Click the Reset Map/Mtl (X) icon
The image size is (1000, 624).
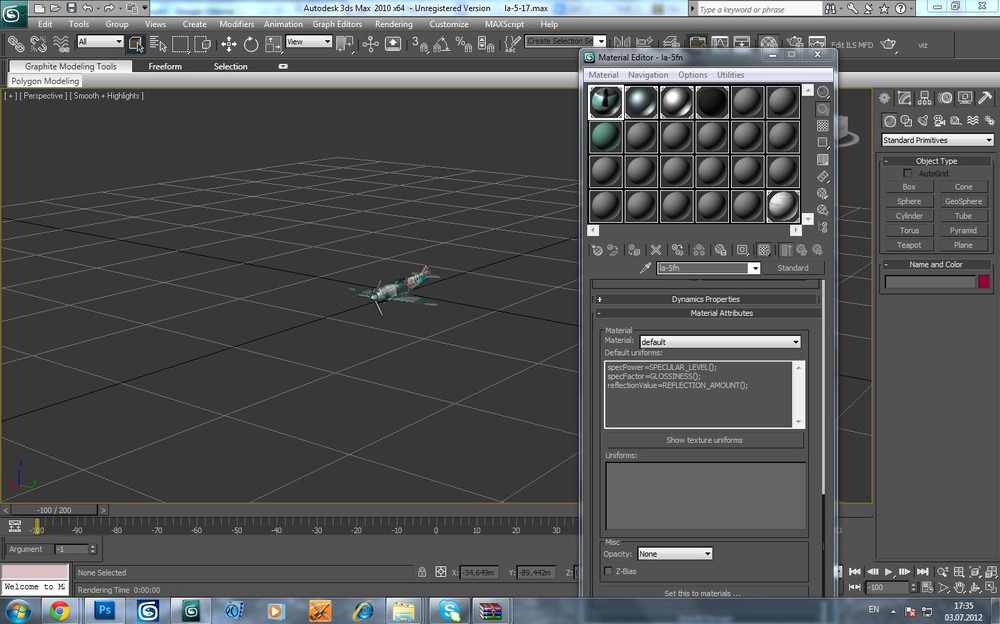[x=656, y=250]
